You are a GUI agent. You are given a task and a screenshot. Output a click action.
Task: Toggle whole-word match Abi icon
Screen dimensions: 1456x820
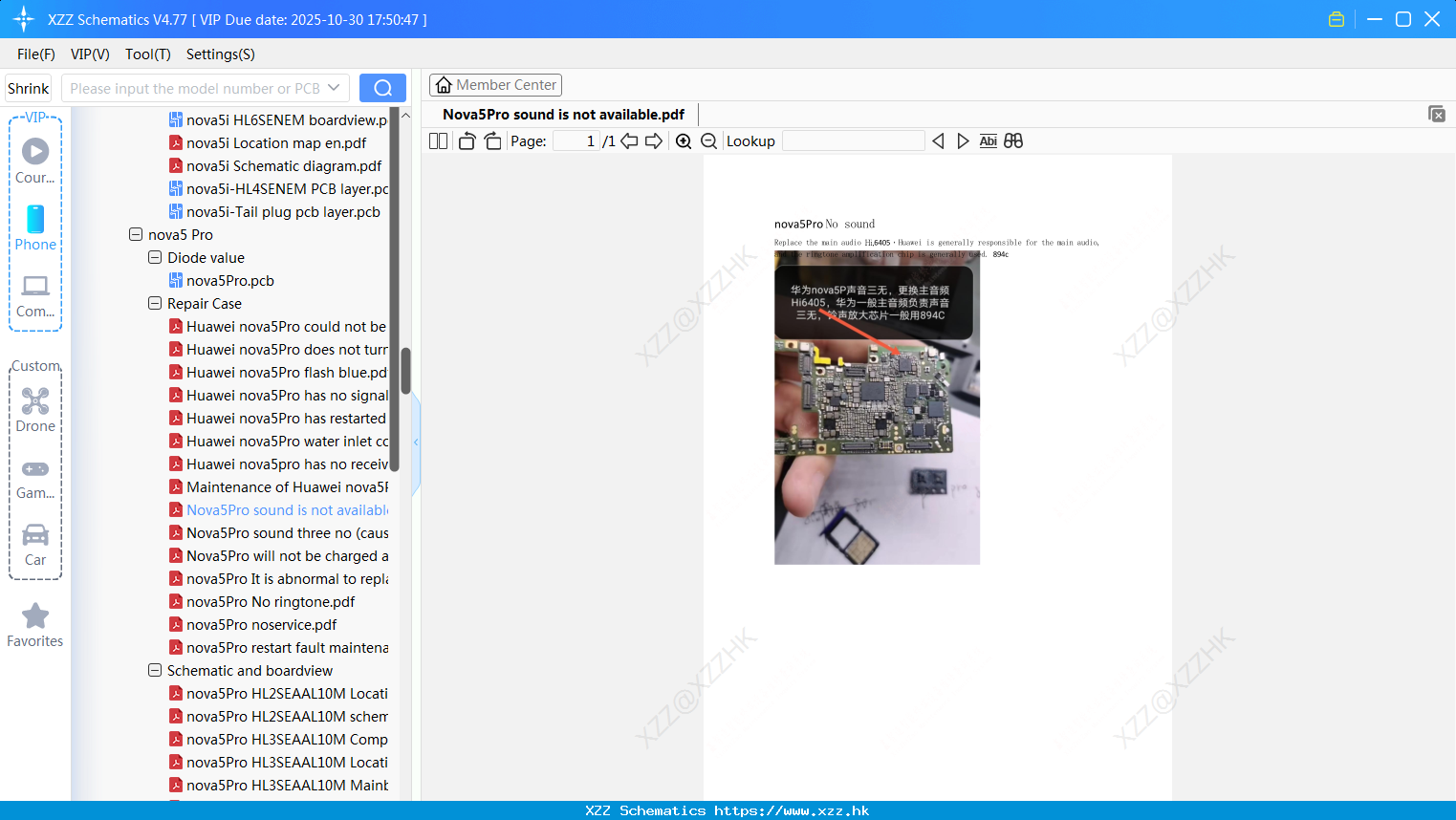point(988,140)
